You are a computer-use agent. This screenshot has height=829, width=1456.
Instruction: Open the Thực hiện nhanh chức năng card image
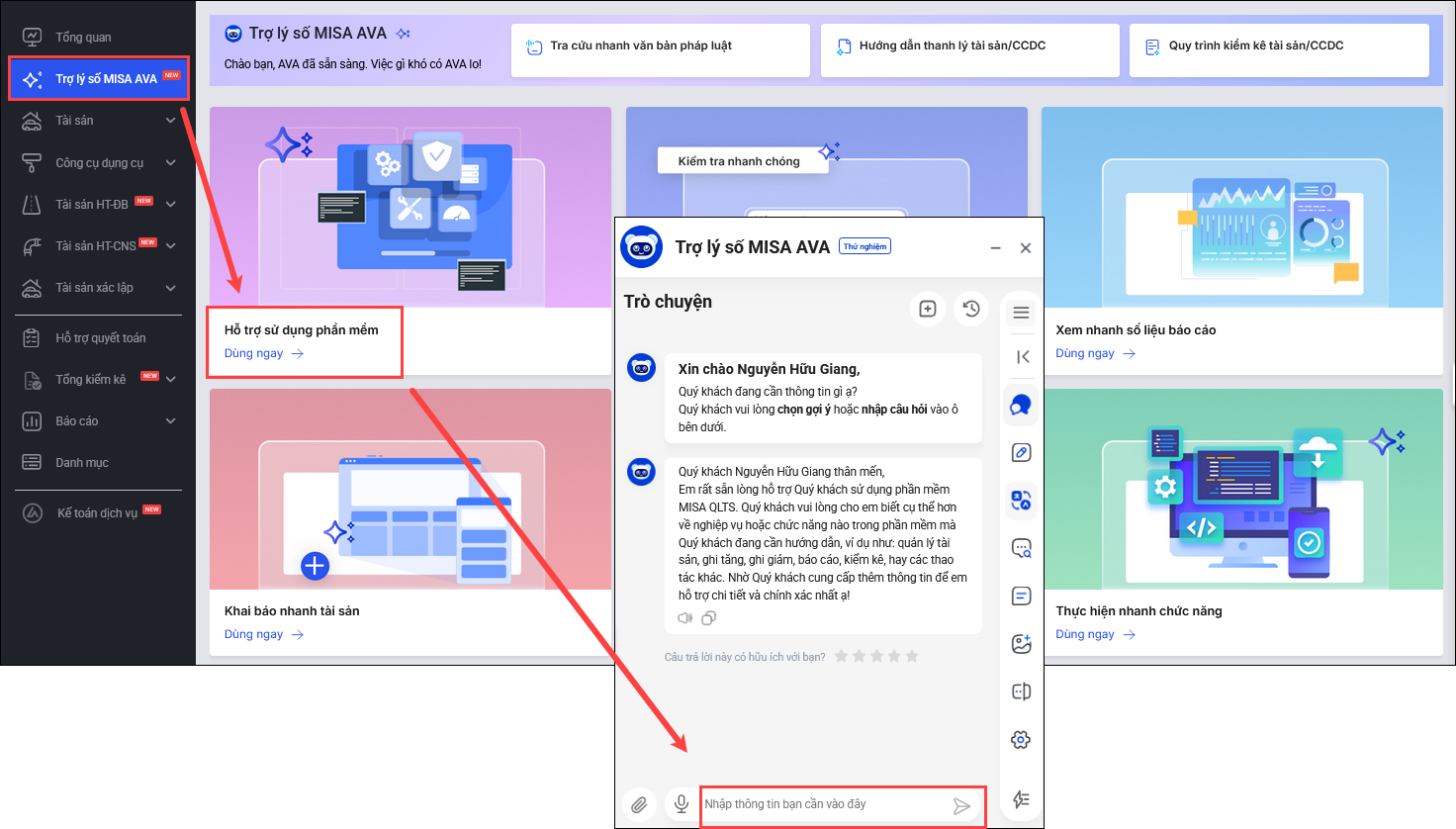1242,489
